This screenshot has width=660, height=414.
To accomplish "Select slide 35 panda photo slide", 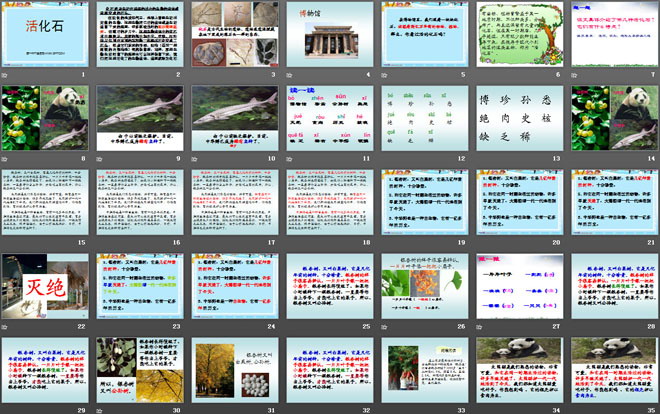I will point(615,370).
